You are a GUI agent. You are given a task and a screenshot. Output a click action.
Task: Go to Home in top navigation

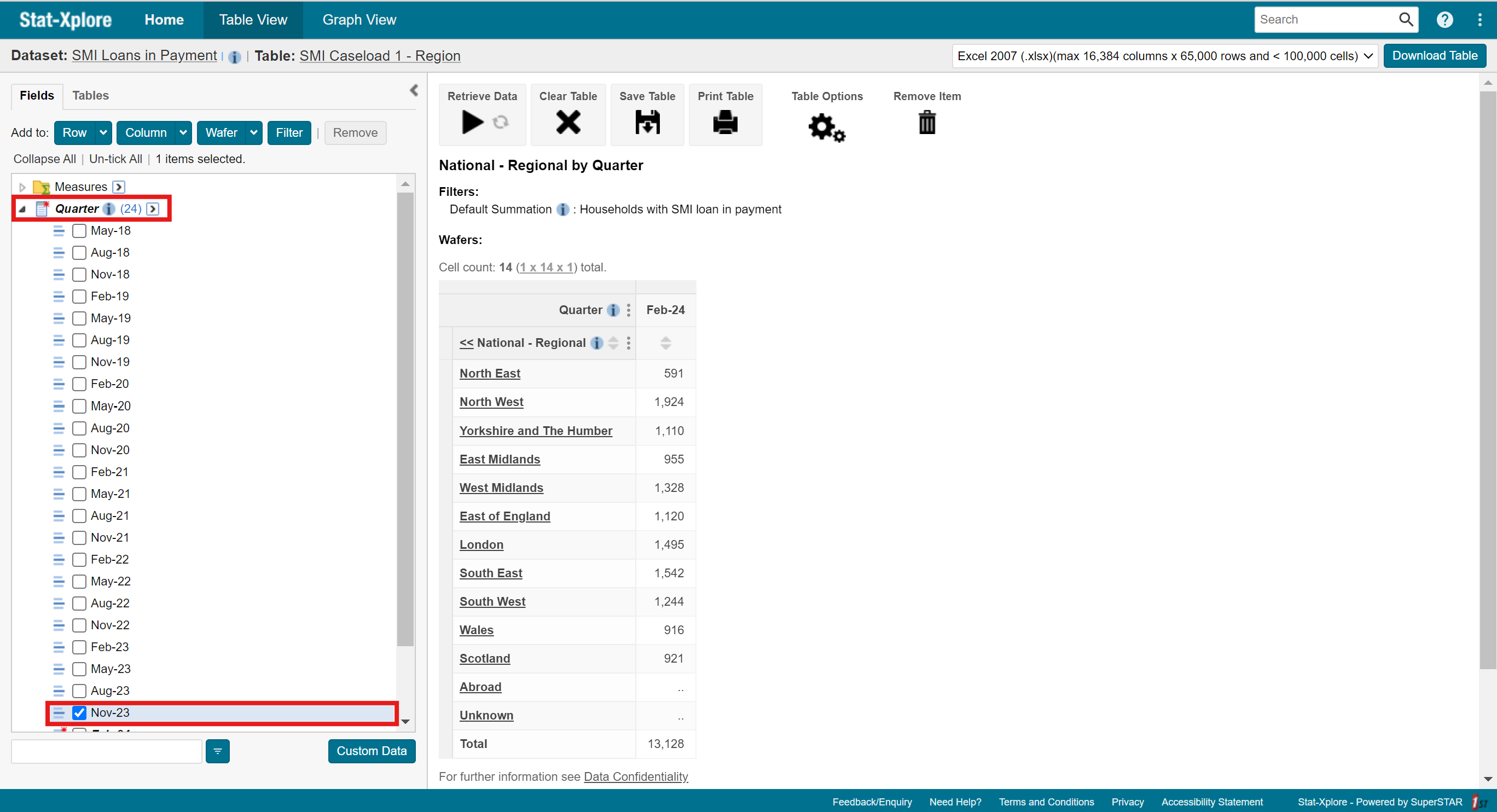pos(164,20)
